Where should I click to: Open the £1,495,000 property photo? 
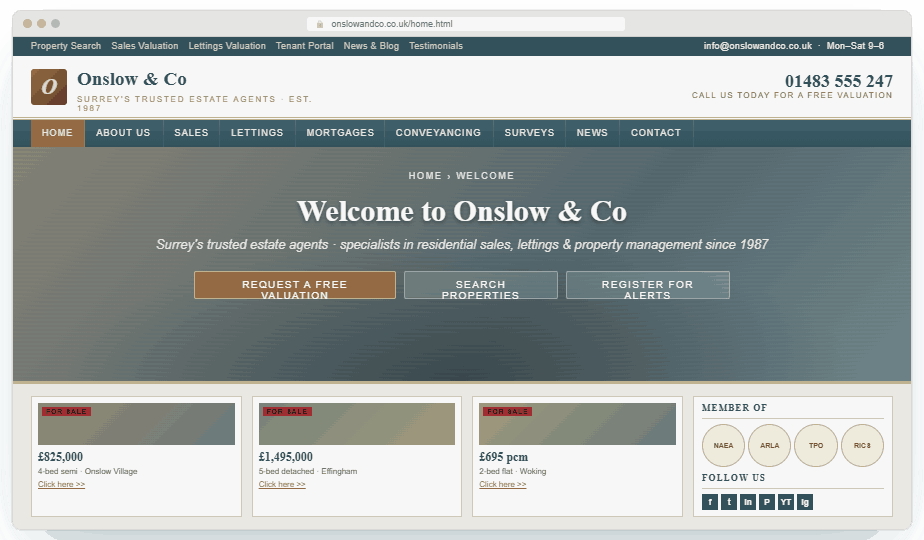coord(357,424)
